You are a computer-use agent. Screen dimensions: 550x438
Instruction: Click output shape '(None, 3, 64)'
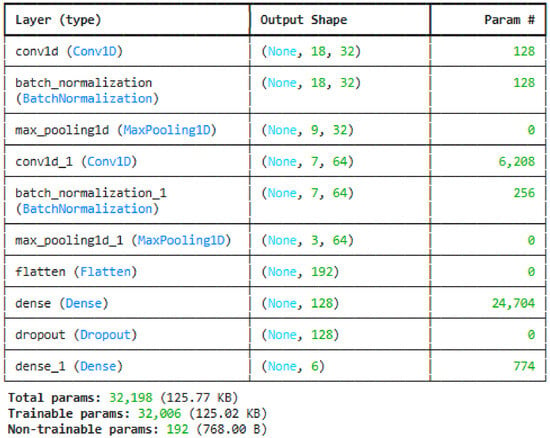308,241
